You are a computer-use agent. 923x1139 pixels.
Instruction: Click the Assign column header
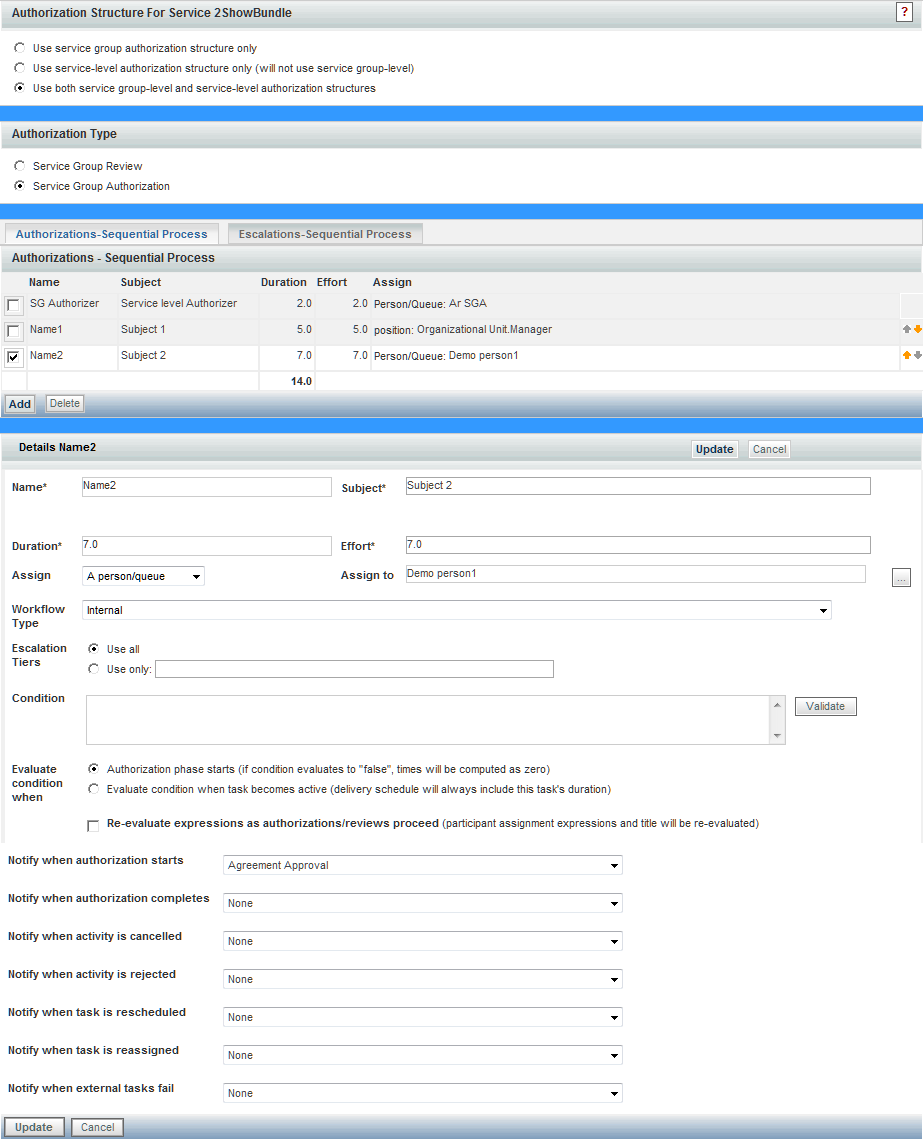coord(392,283)
